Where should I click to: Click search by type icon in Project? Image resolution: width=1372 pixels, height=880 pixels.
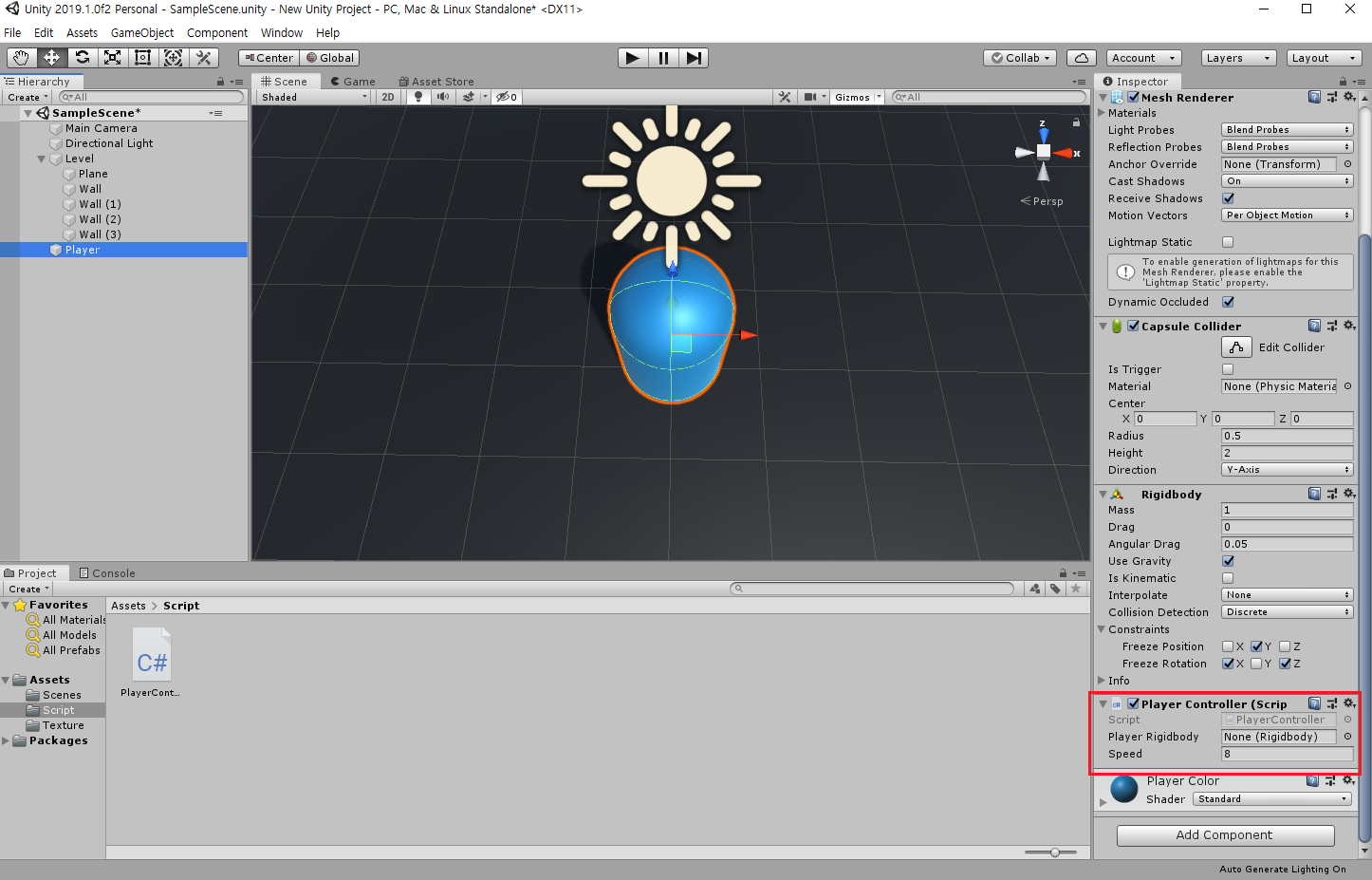click(1035, 589)
